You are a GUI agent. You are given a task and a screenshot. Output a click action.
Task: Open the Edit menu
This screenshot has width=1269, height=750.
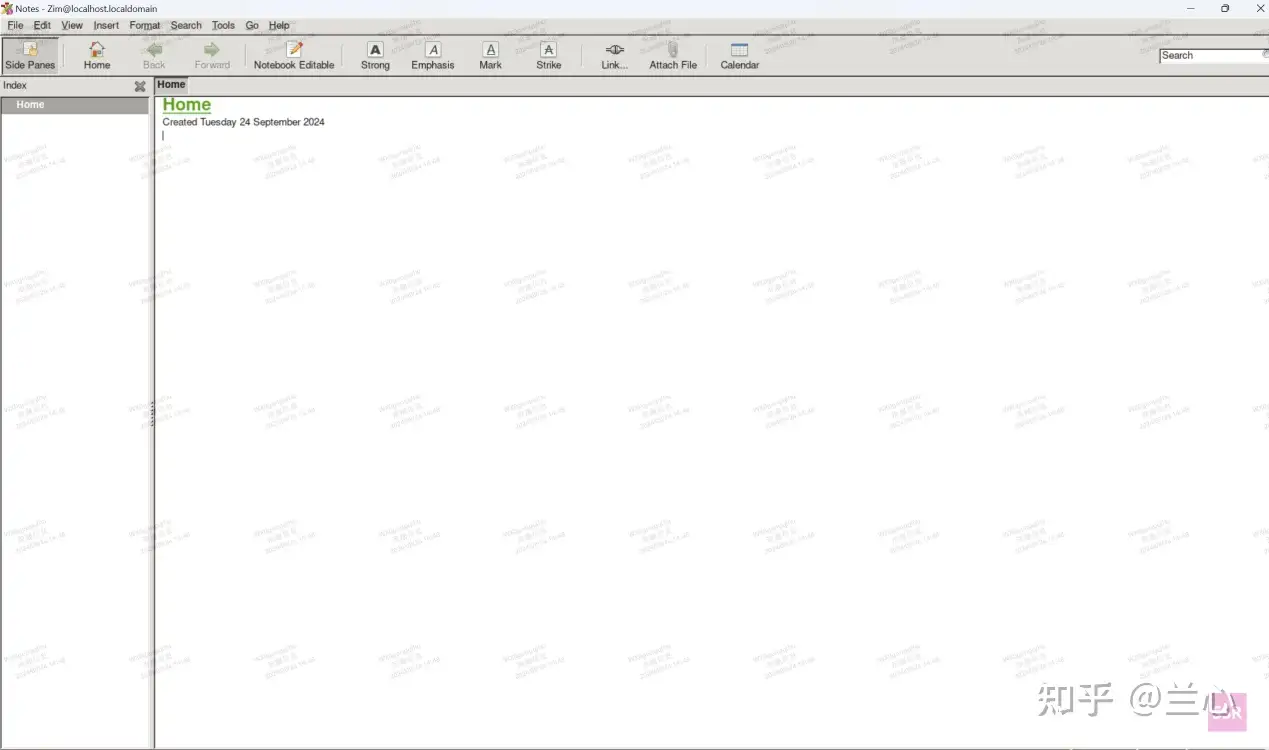point(42,25)
